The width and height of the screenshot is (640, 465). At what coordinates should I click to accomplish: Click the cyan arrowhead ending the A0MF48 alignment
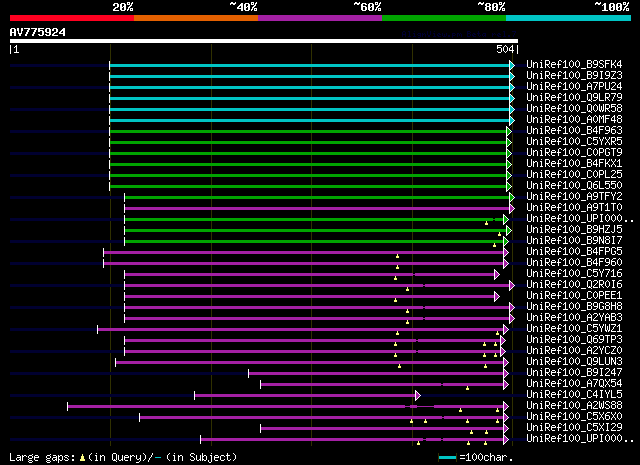coord(512,120)
